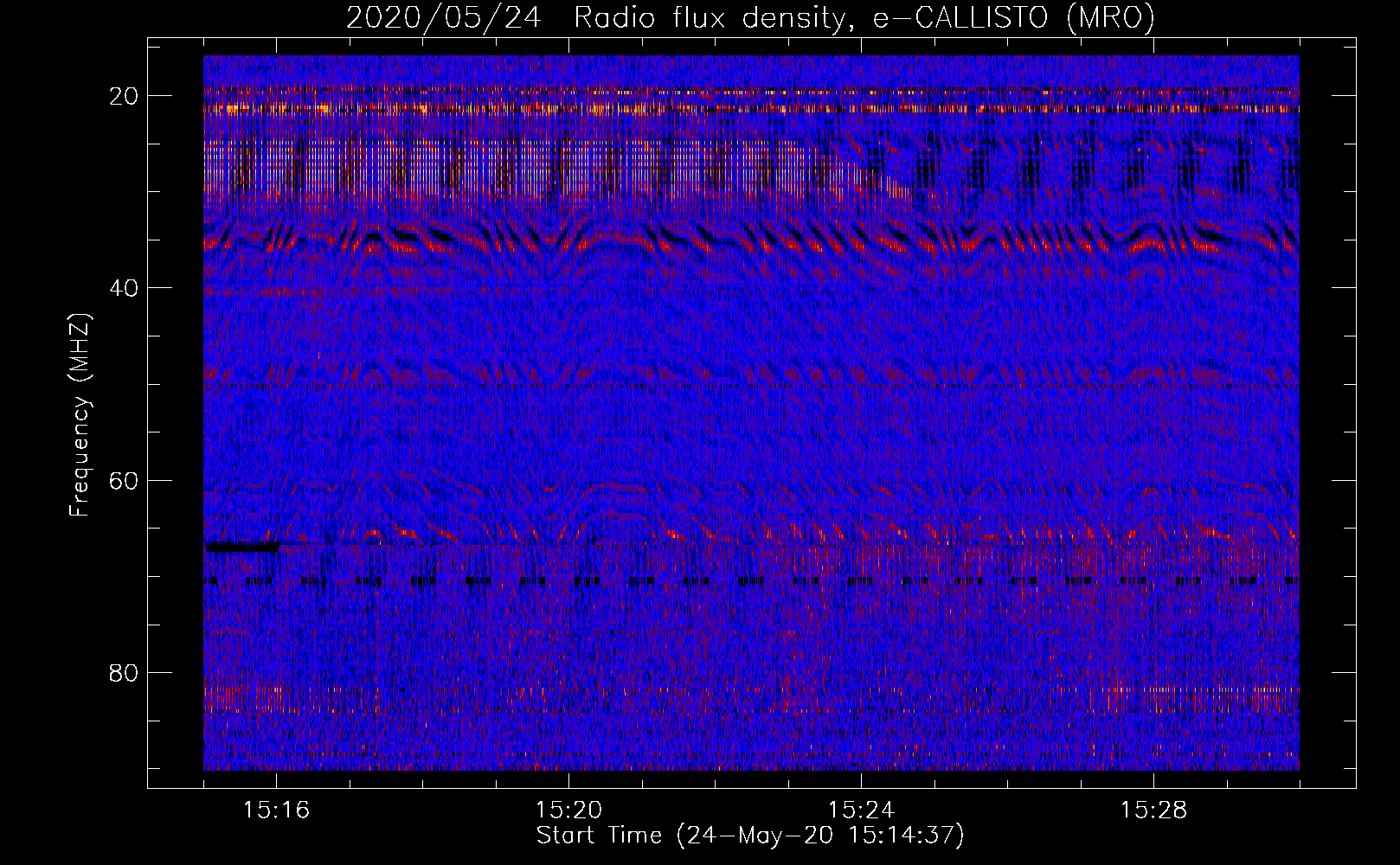Click the 60 frequency tick label
Image resolution: width=1400 pixels, height=865 pixels.
click(124, 480)
